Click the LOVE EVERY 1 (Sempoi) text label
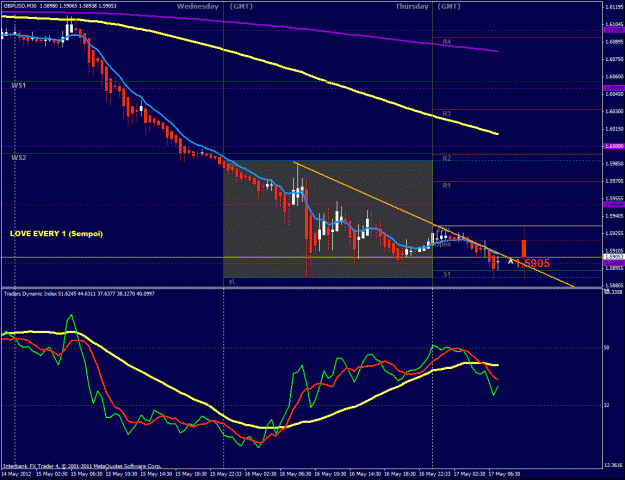The image size is (625, 480). click(x=56, y=234)
